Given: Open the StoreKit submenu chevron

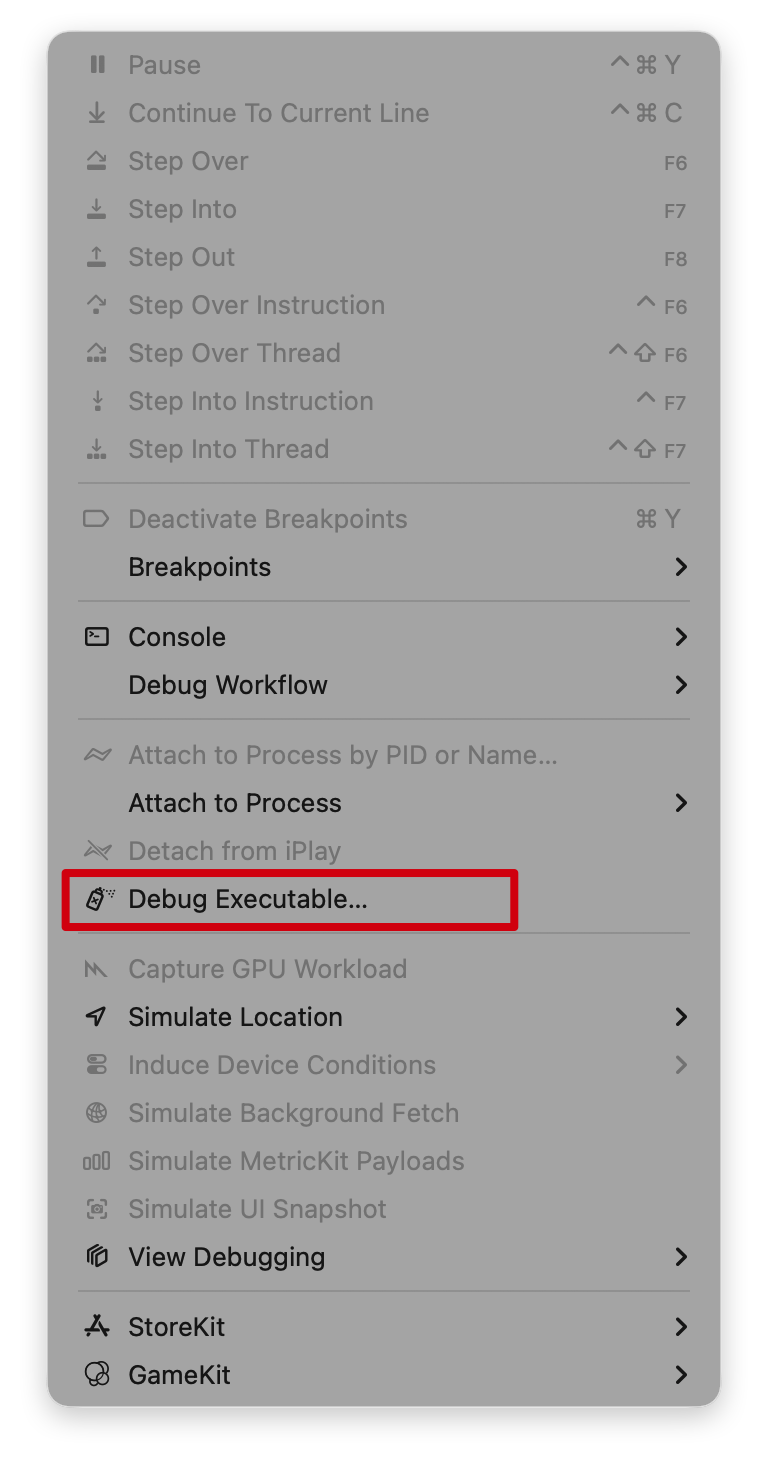Looking at the screenshot, I should point(681,1327).
